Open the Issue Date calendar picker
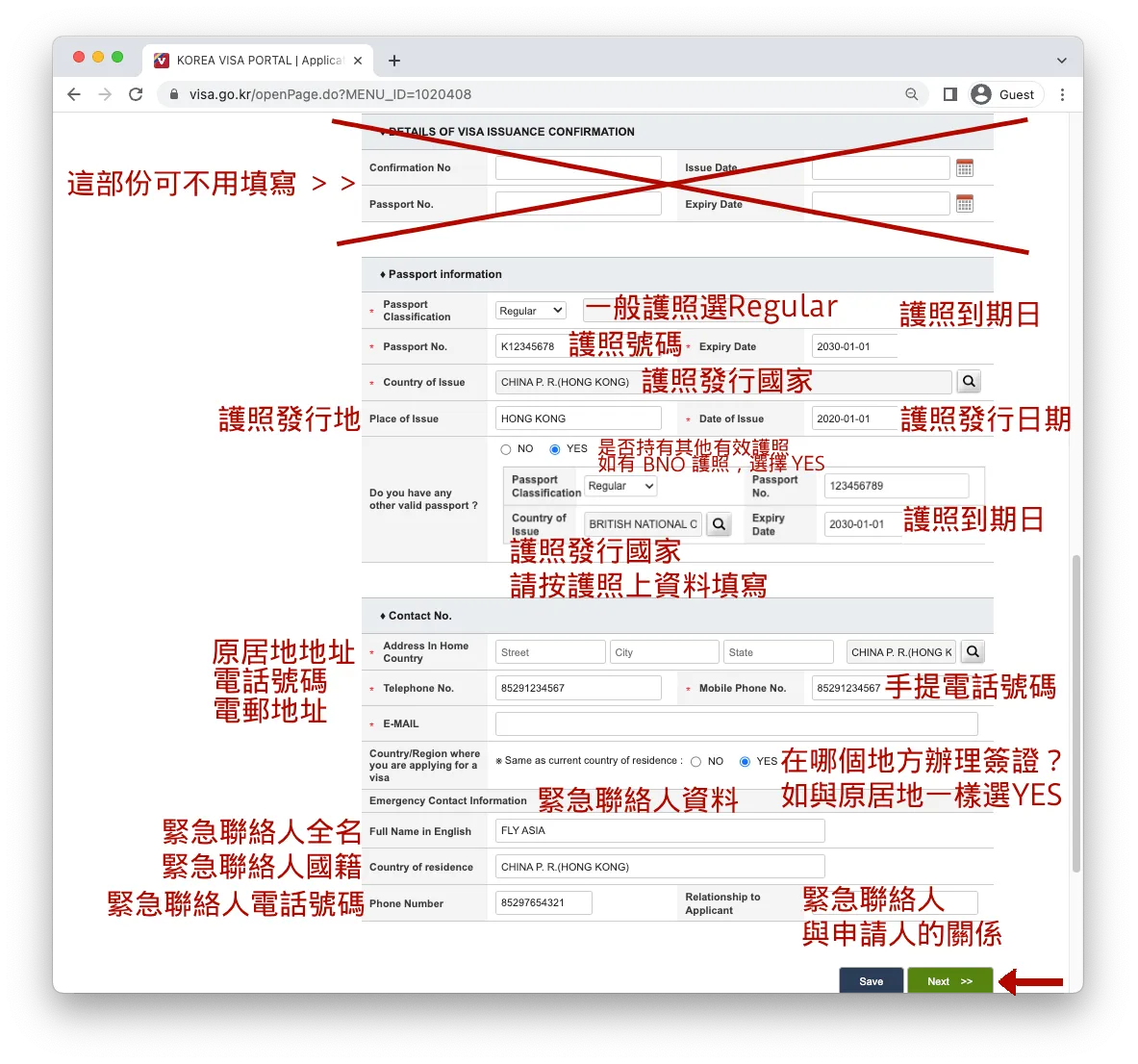Image resolution: width=1138 pixels, height=1064 pixels. pos(965,168)
